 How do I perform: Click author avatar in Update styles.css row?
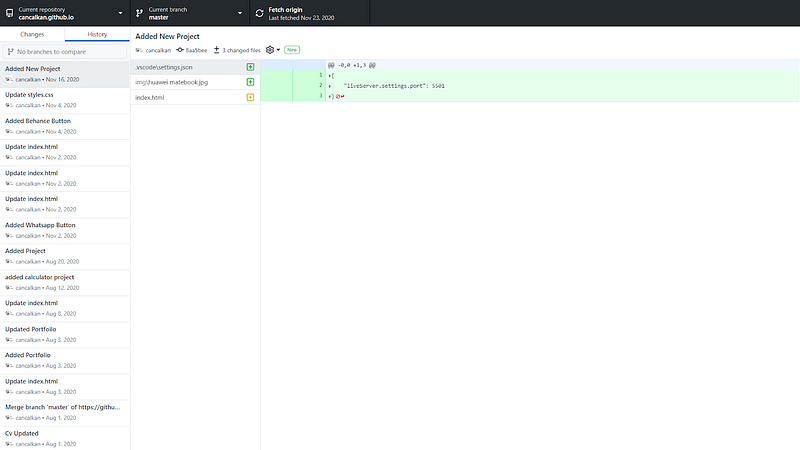point(9,106)
